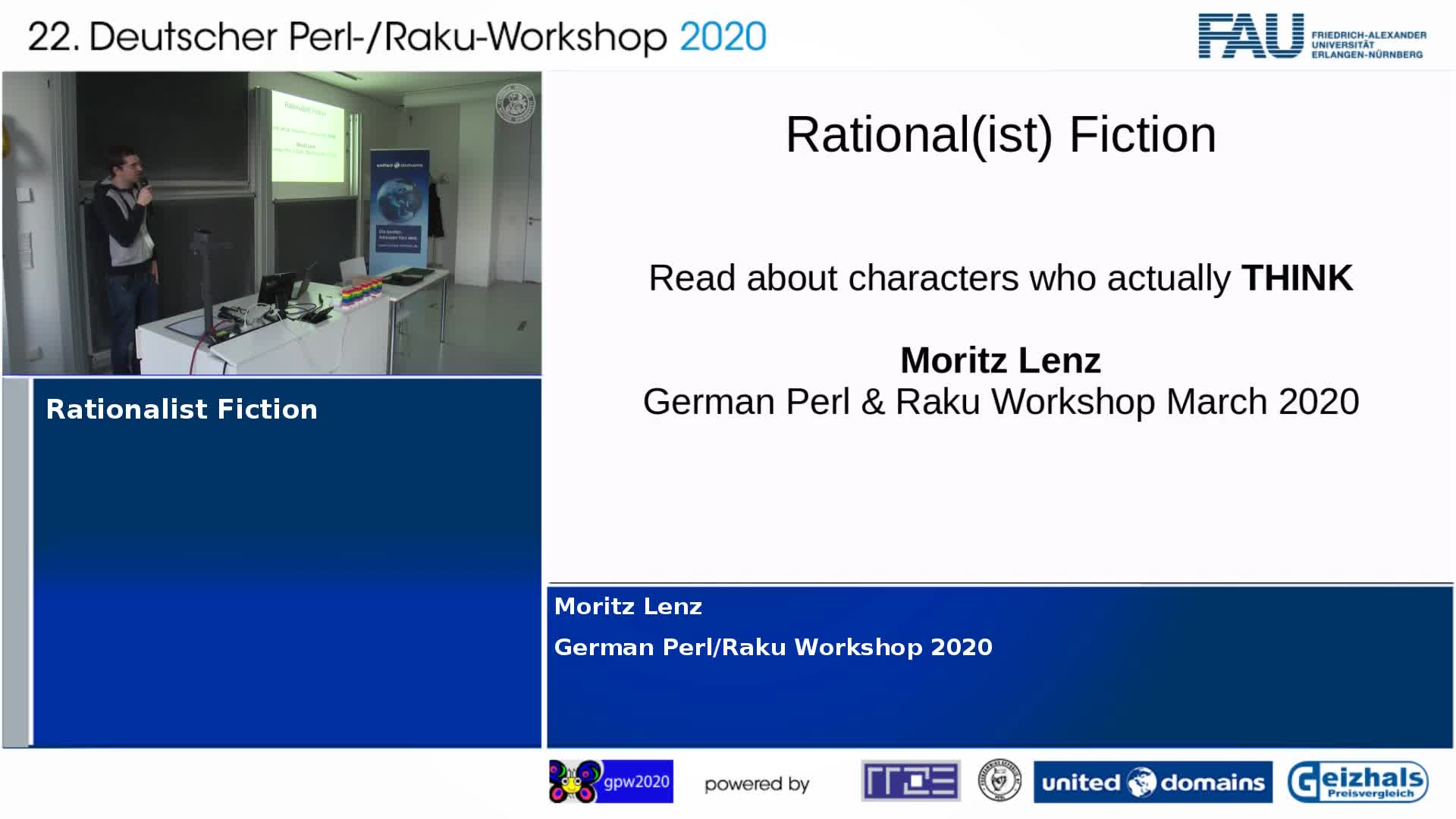Click the RRZE sponsor logo
This screenshot has width=1456, height=819.
pyautogui.click(x=910, y=781)
